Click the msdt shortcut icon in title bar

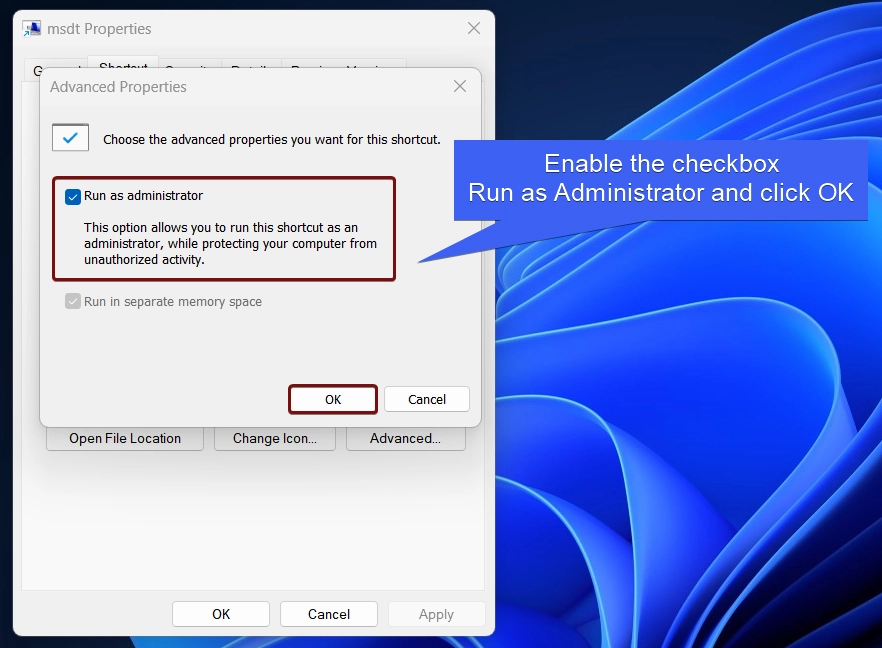[32, 29]
